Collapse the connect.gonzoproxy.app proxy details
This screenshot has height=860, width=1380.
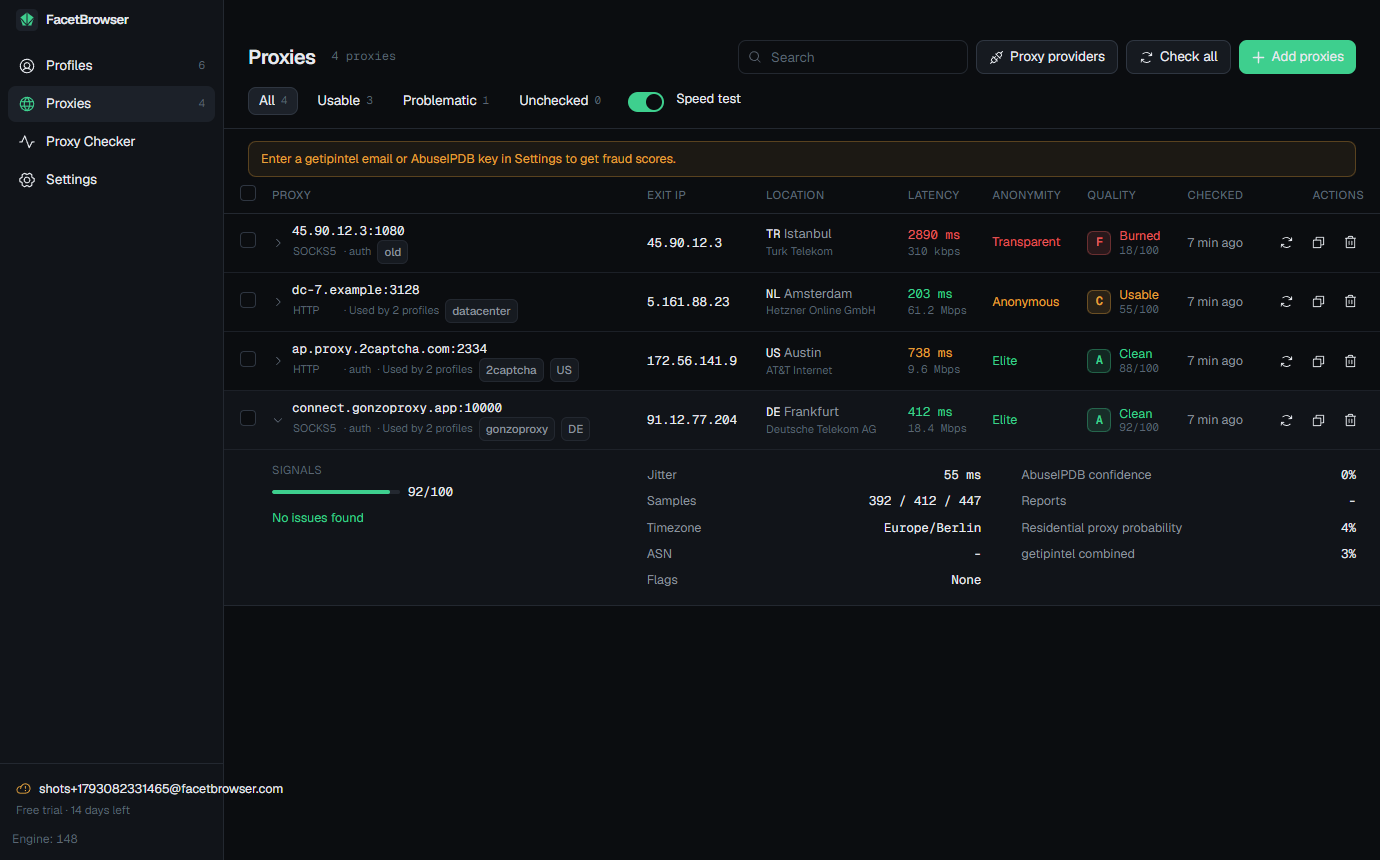click(278, 420)
